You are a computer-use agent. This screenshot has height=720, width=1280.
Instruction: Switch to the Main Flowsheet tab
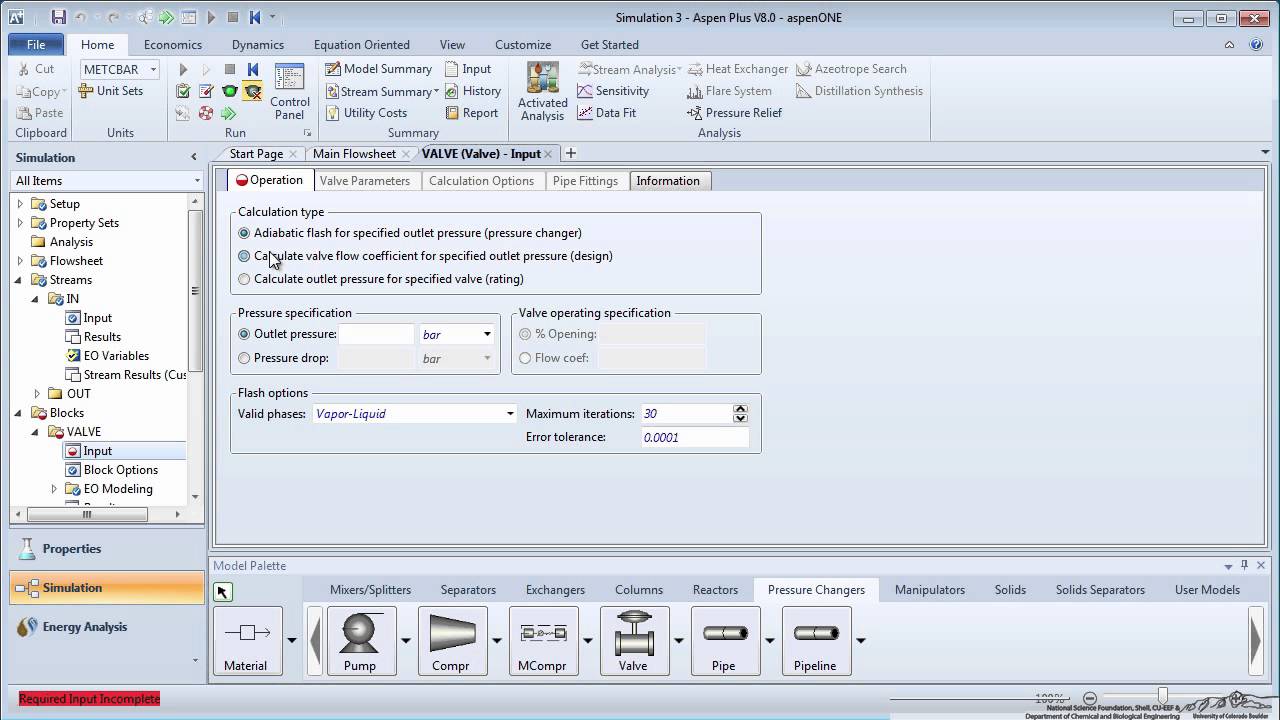pyautogui.click(x=354, y=154)
